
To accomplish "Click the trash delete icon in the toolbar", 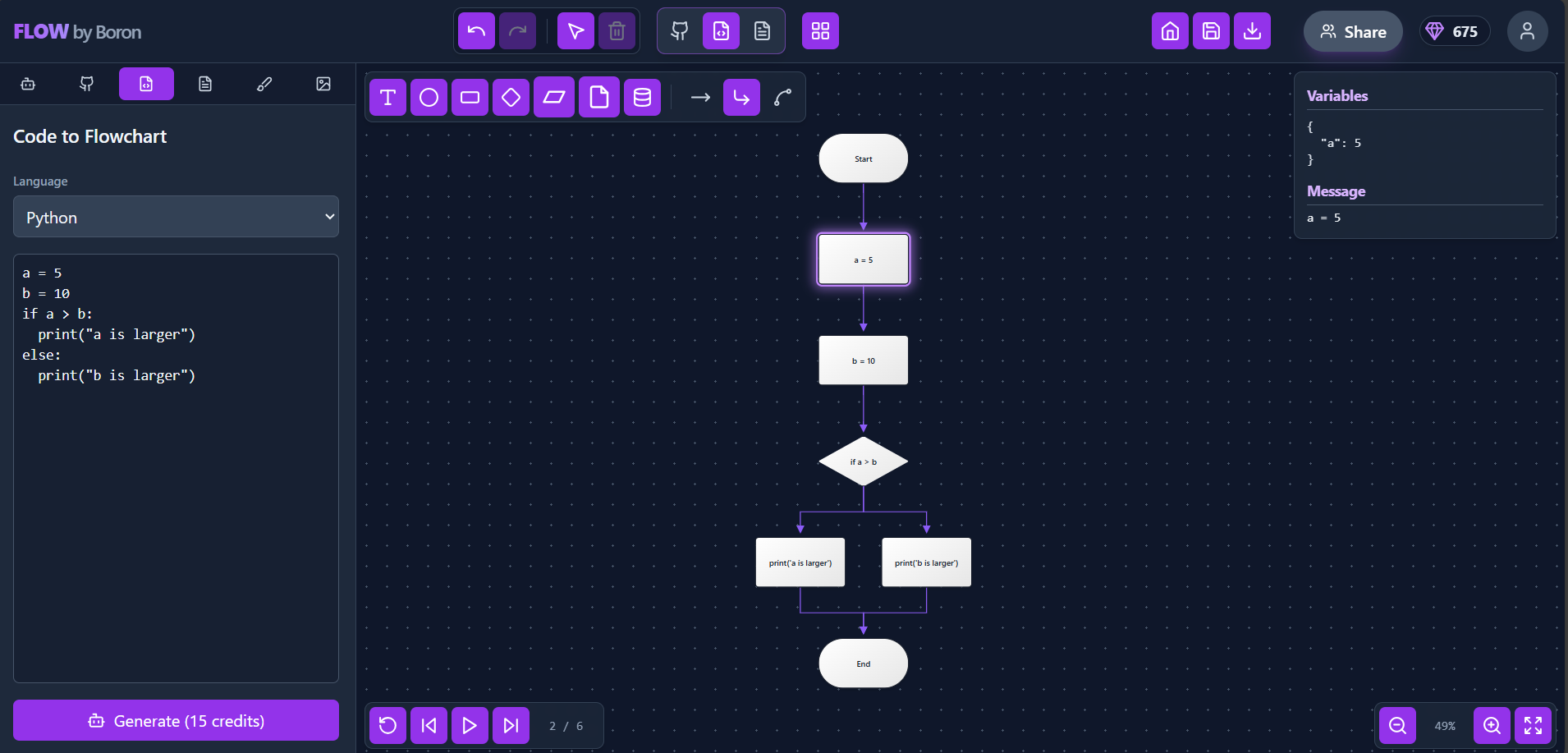I will (x=617, y=30).
